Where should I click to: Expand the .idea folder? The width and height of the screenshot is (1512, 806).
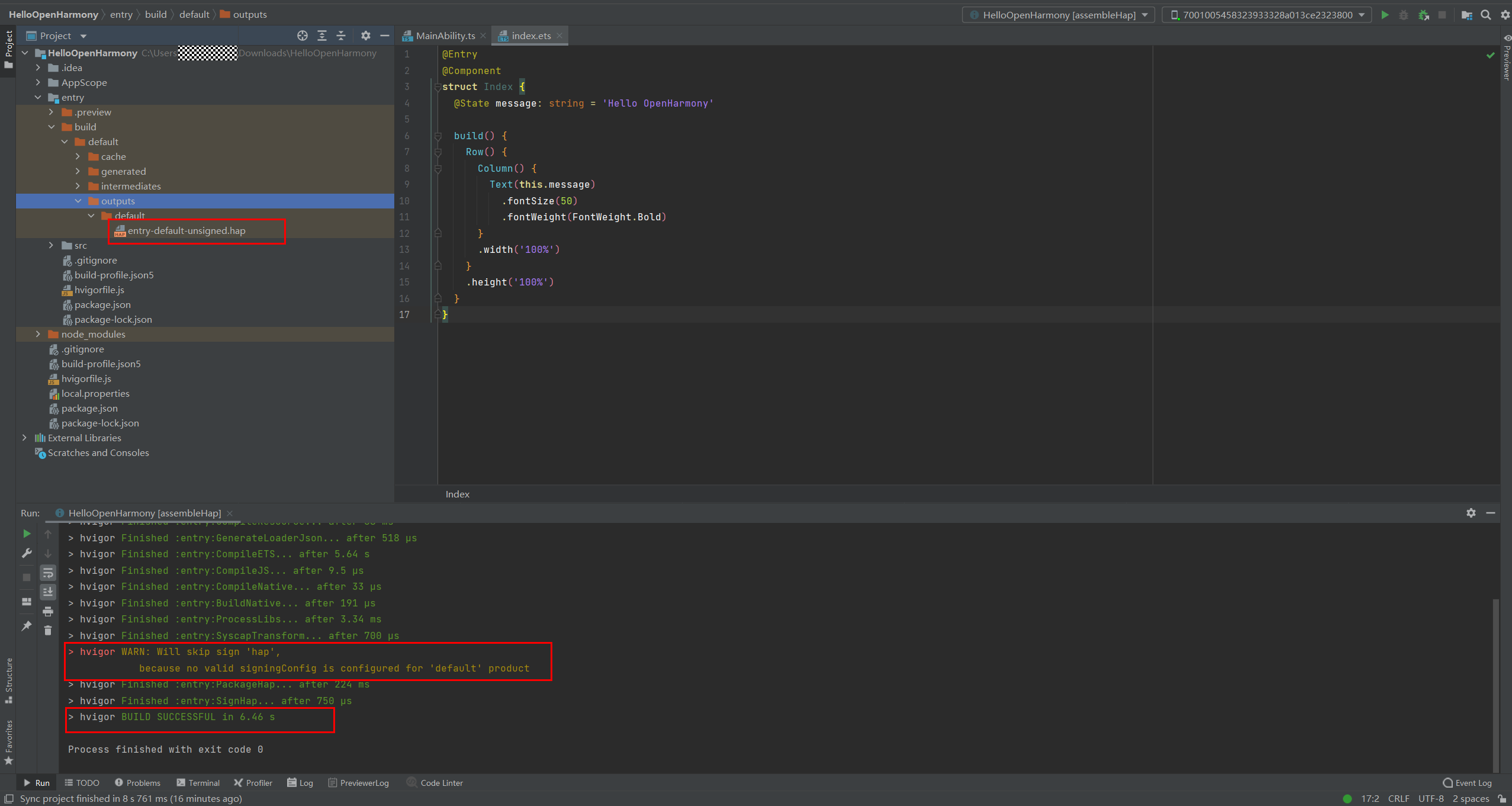pos(38,68)
